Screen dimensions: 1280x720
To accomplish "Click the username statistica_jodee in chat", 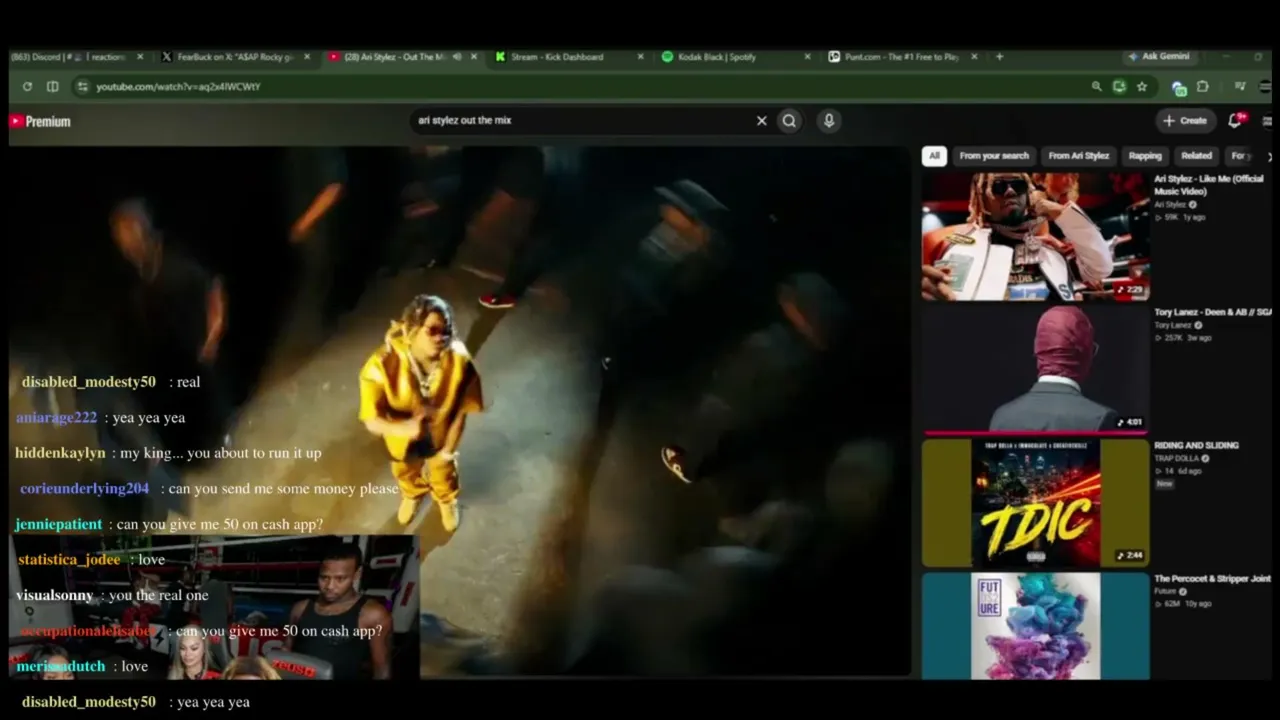I will coord(69,560).
